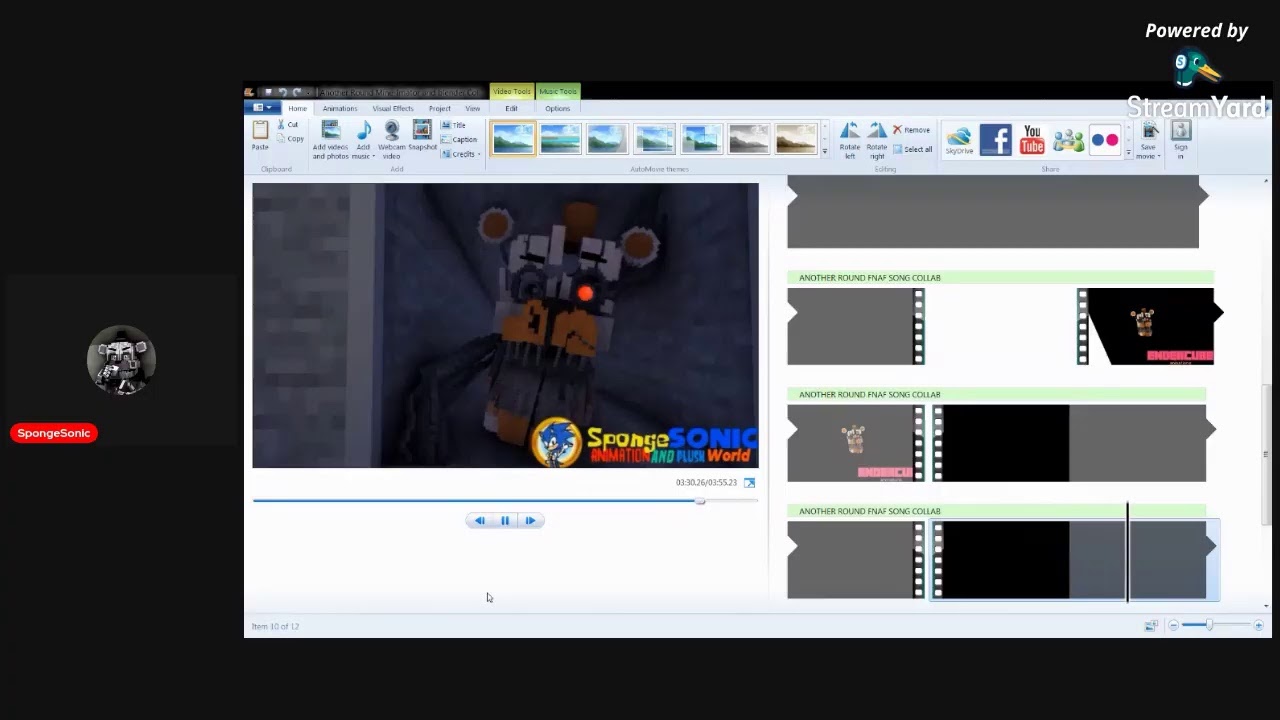The image size is (1280, 720).
Task: Click the timeline playhead marker line
Action: pos(1128,553)
